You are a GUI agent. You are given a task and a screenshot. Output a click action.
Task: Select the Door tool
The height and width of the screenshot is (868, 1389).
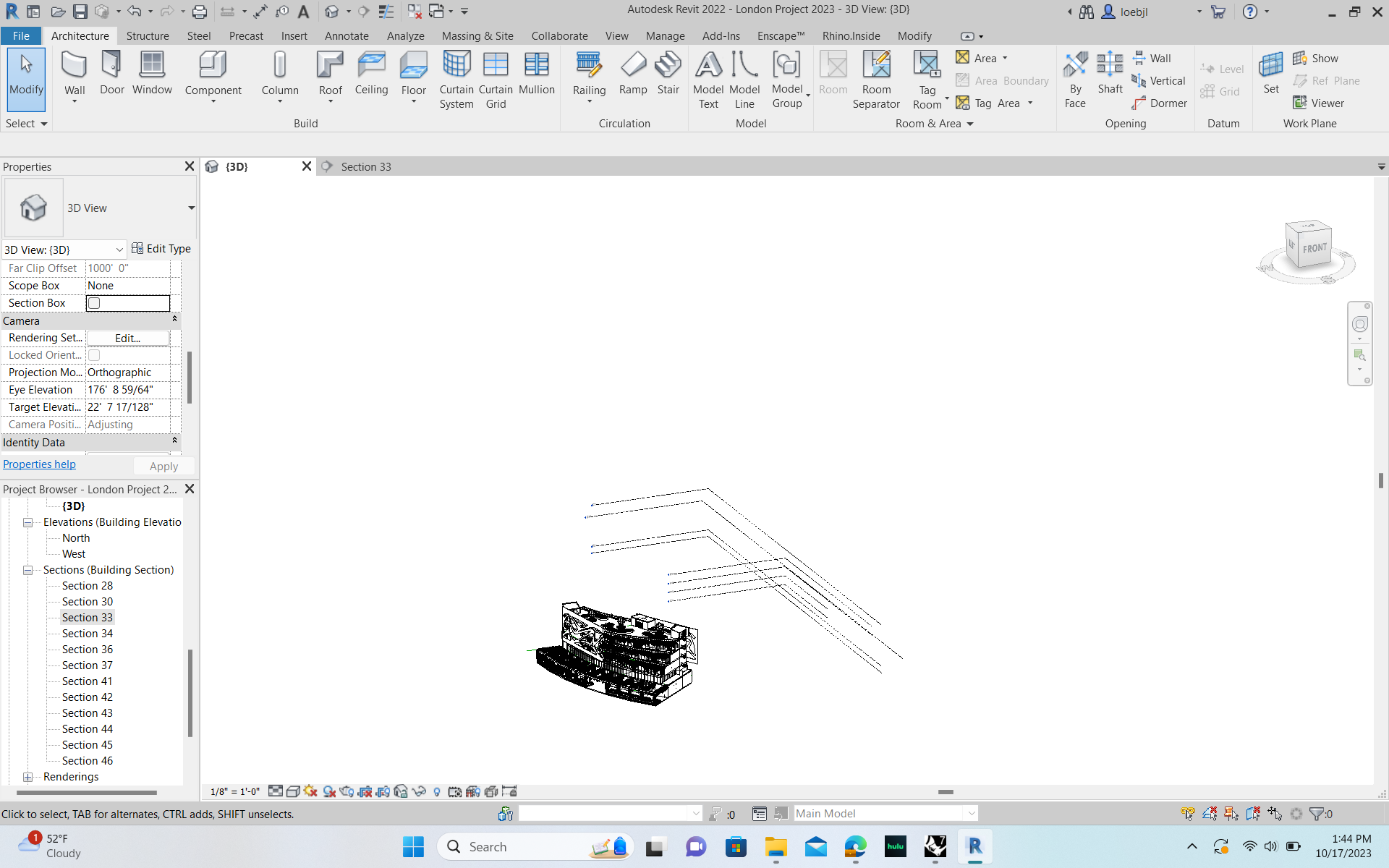tap(111, 74)
